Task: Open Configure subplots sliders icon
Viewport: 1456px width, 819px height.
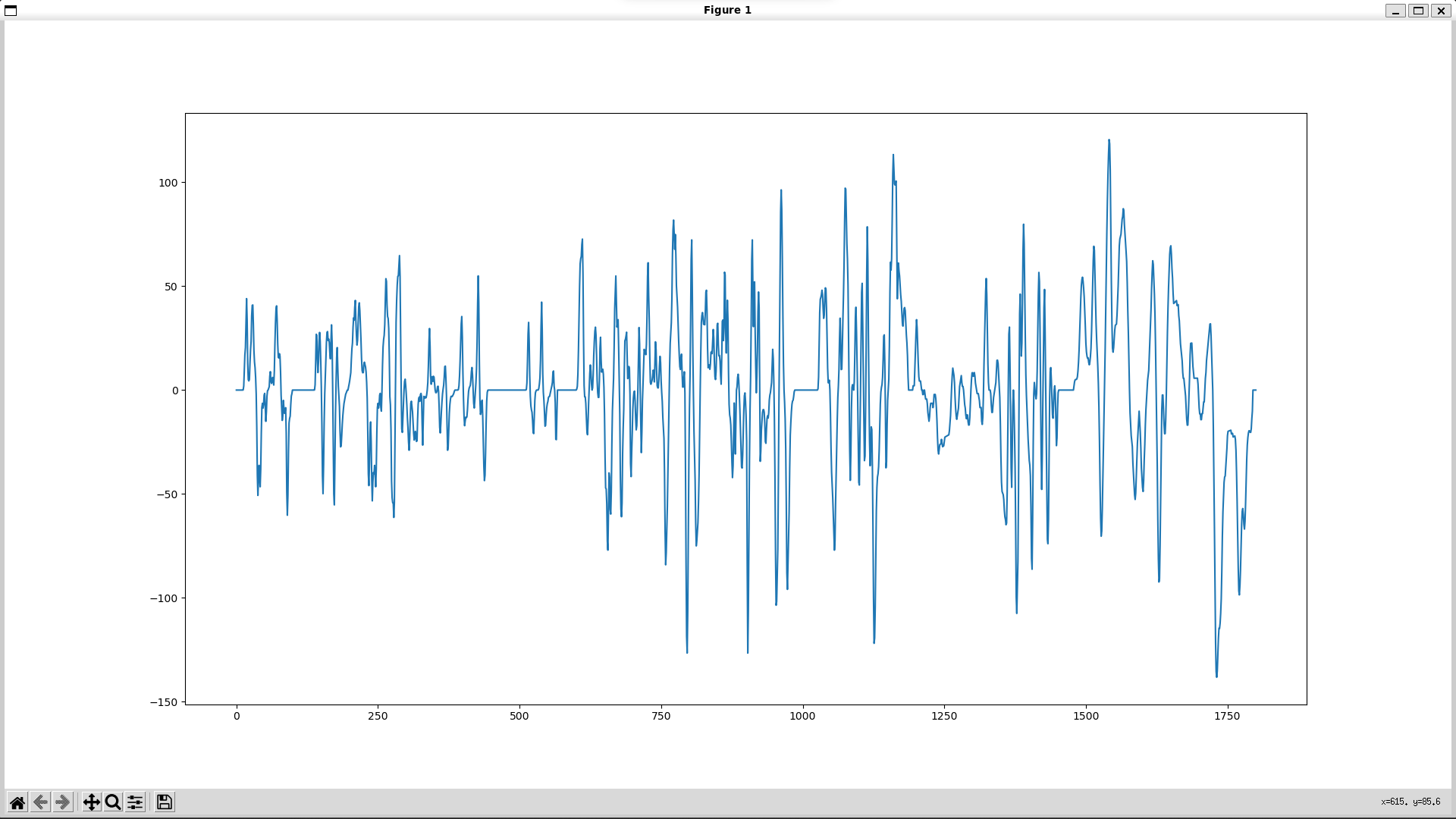Action: [x=135, y=802]
